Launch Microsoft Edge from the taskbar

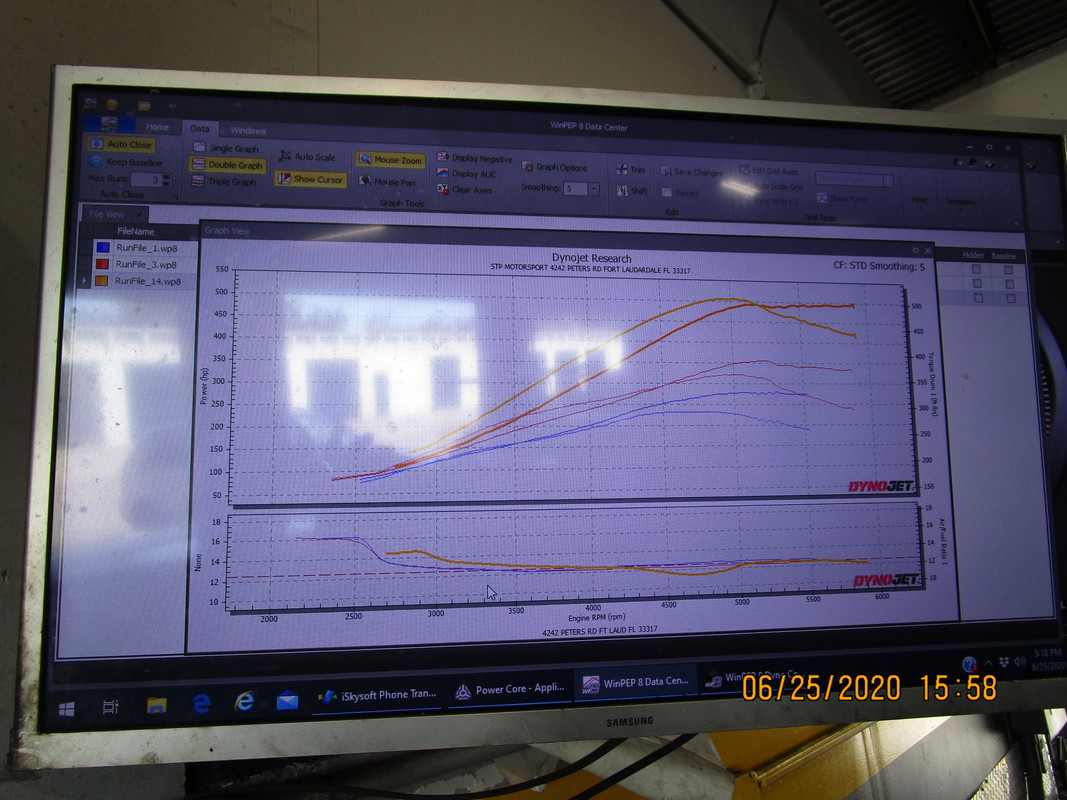tap(201, 703)
